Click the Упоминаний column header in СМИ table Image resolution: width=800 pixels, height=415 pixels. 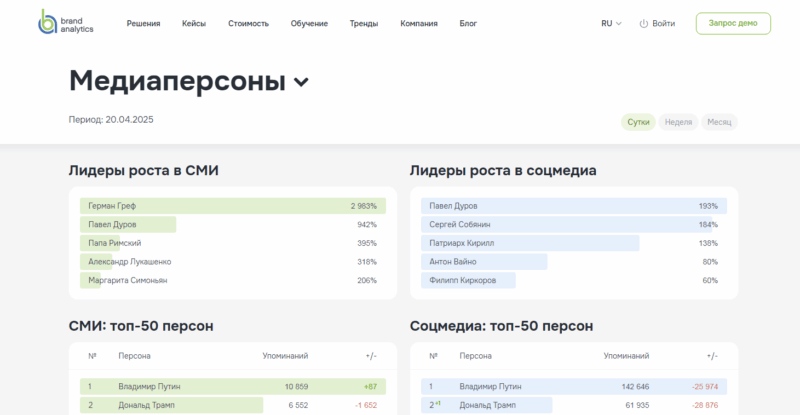point(285,356)
